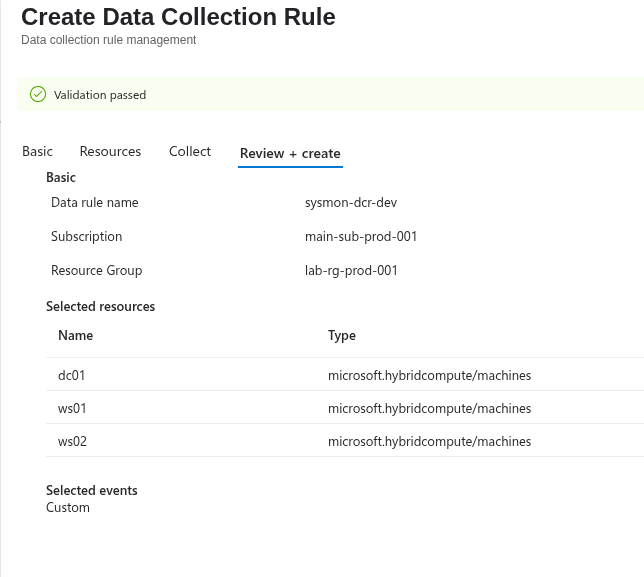
Task: Click the Name column header
Action: [x=76, y=335]
